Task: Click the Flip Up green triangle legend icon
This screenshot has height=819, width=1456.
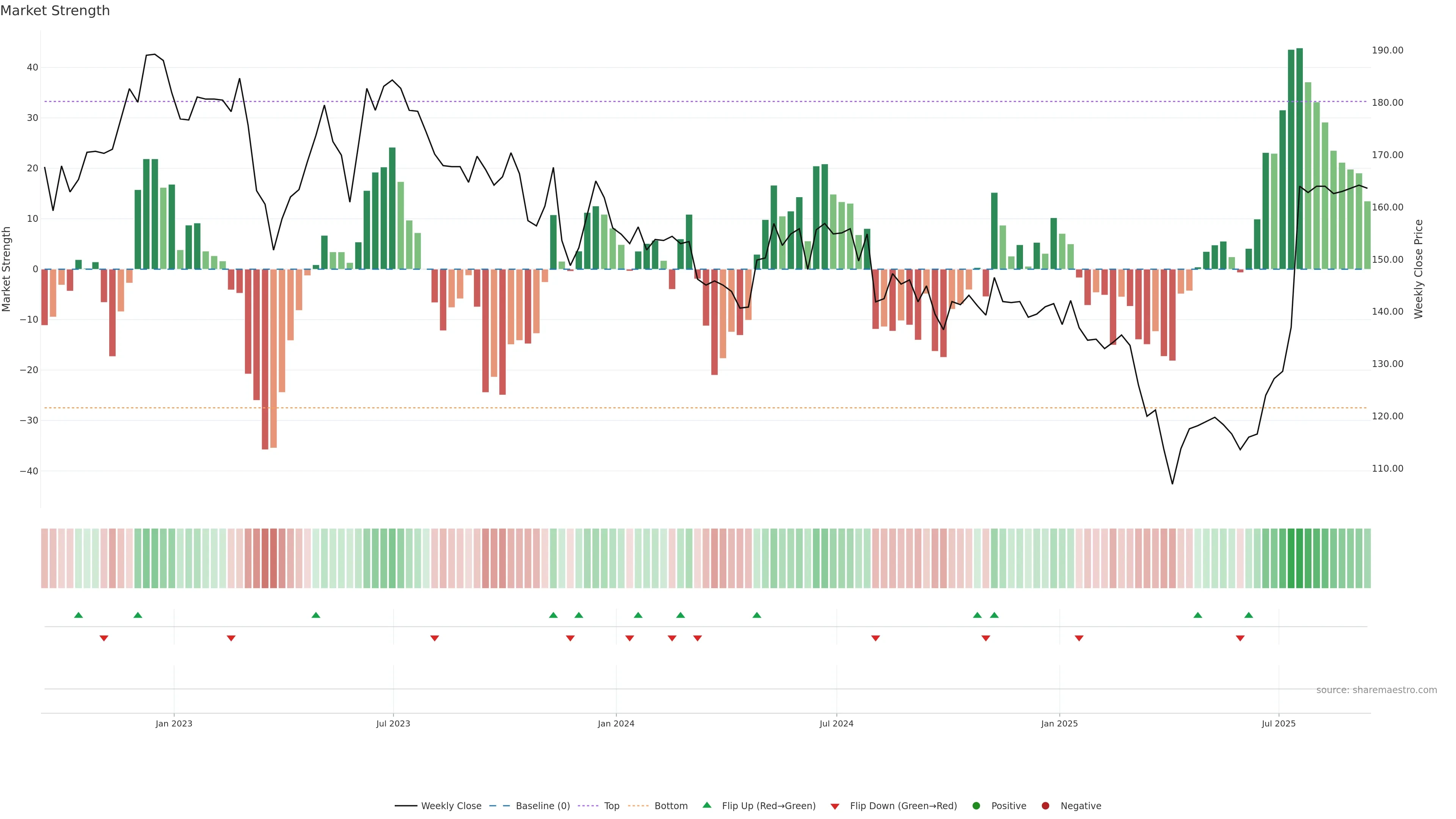Action: (x=706, y=805)
